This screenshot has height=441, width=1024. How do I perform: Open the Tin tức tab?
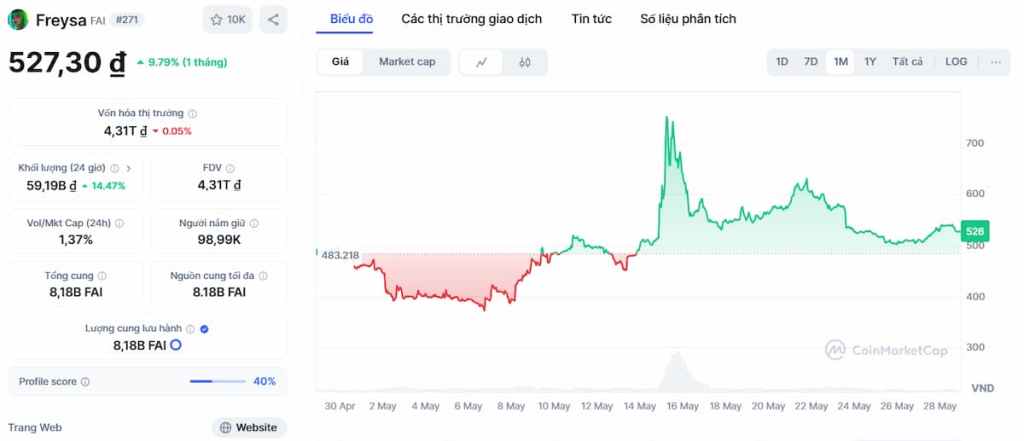click(591, 19)
